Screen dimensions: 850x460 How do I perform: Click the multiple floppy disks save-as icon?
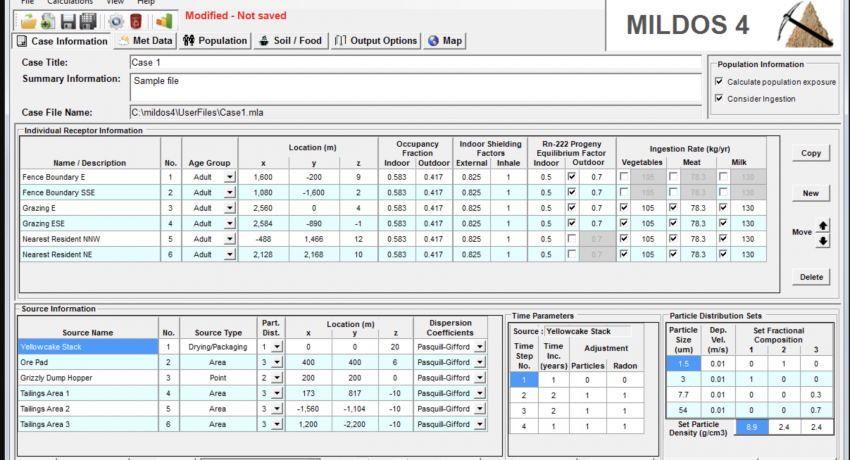point(88,22)
